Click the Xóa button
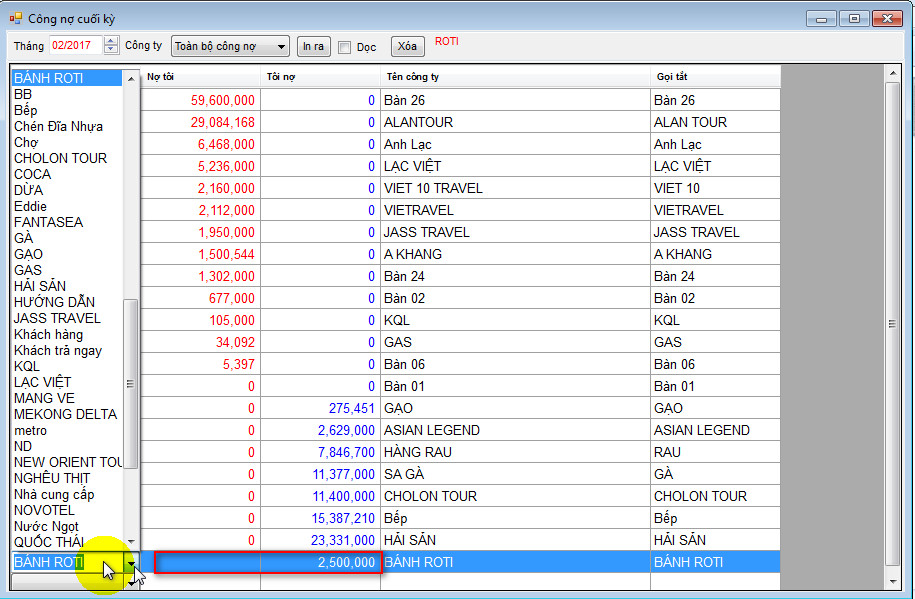Screen dimensions: 915x599 pyautogui.click(x=407, y=46)
